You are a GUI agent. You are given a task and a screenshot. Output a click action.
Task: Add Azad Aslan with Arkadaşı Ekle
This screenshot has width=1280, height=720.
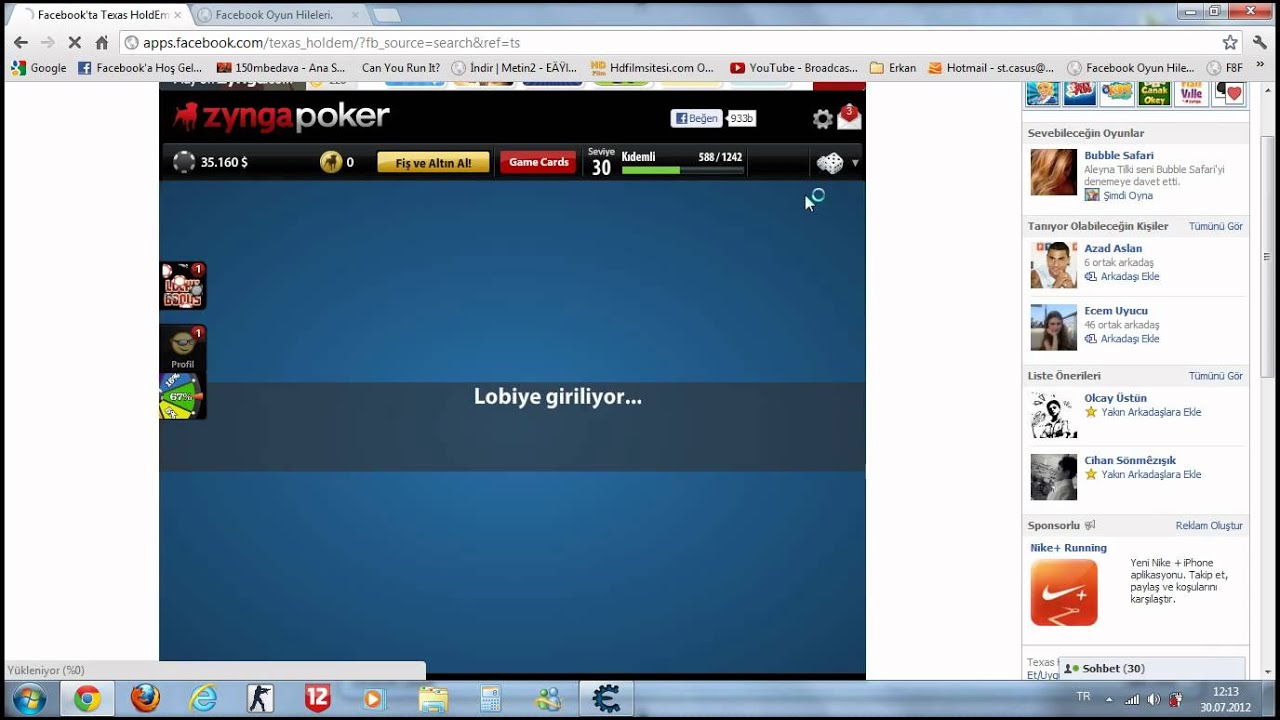click(x=1130, y=276)
